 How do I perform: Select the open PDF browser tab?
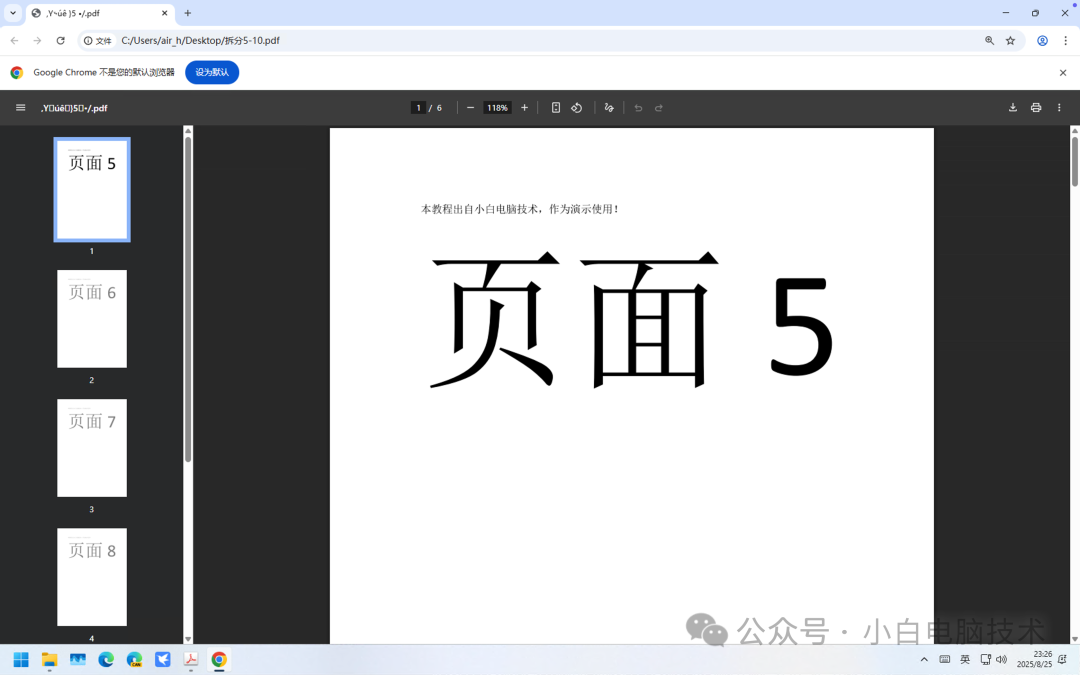tap(90, 14)
